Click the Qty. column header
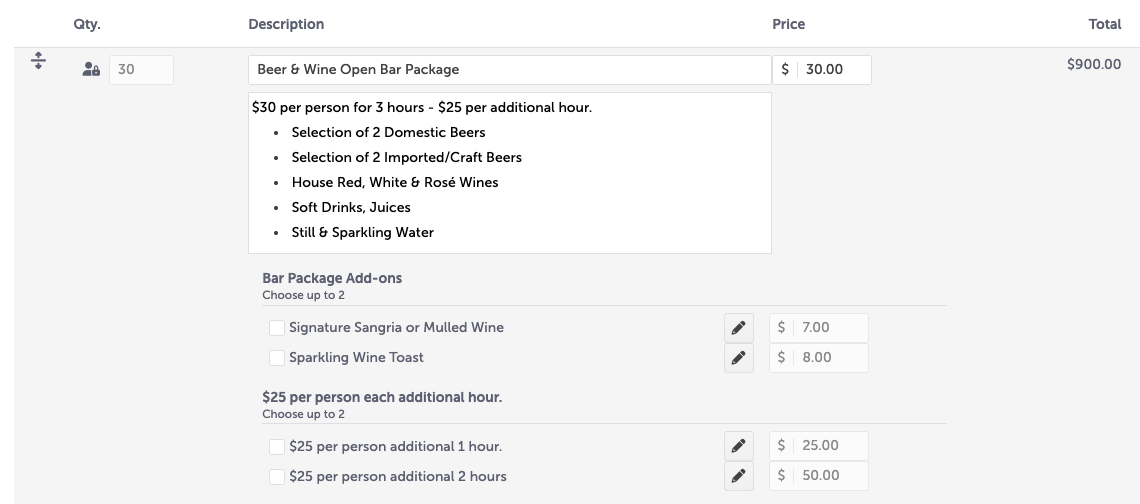The image size is (1140, 504). pos(87,24)
